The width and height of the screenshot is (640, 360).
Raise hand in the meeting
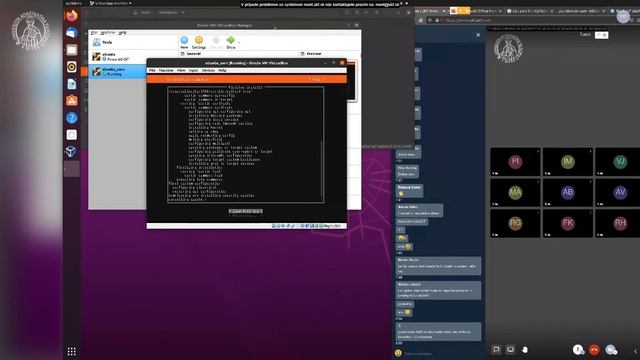pyautogui.click(x=525, y=349)
